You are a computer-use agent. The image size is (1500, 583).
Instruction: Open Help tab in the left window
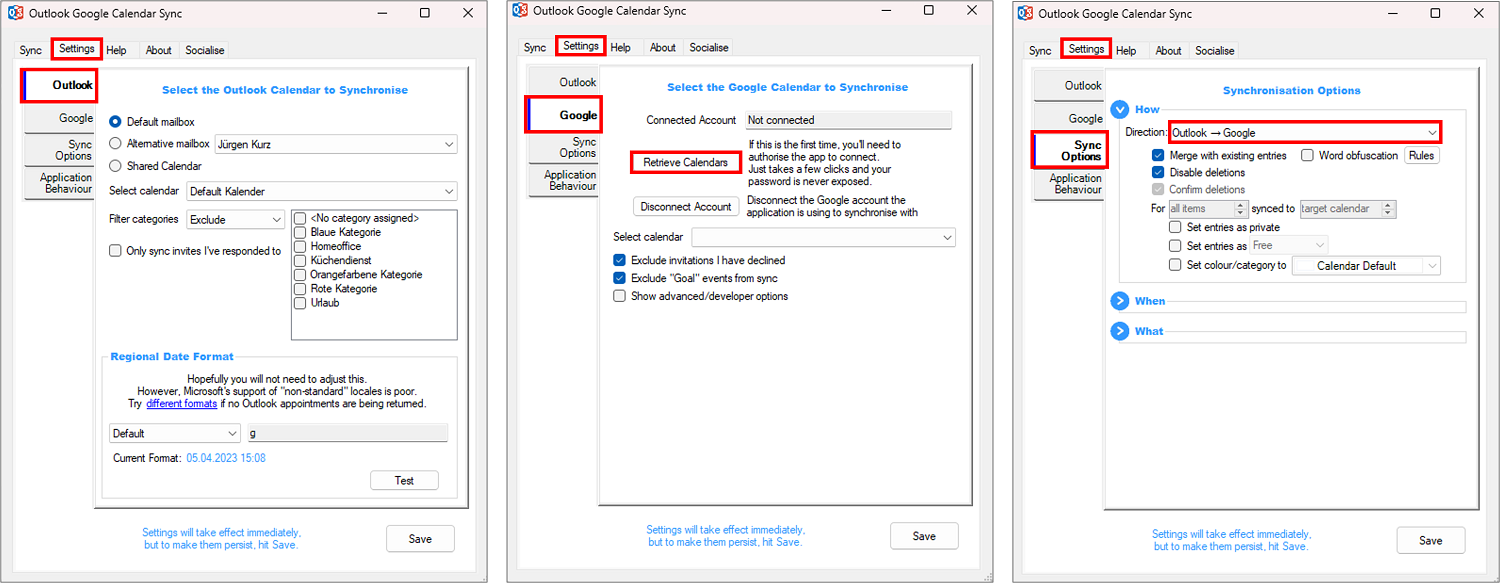click(x=116, y=50)
